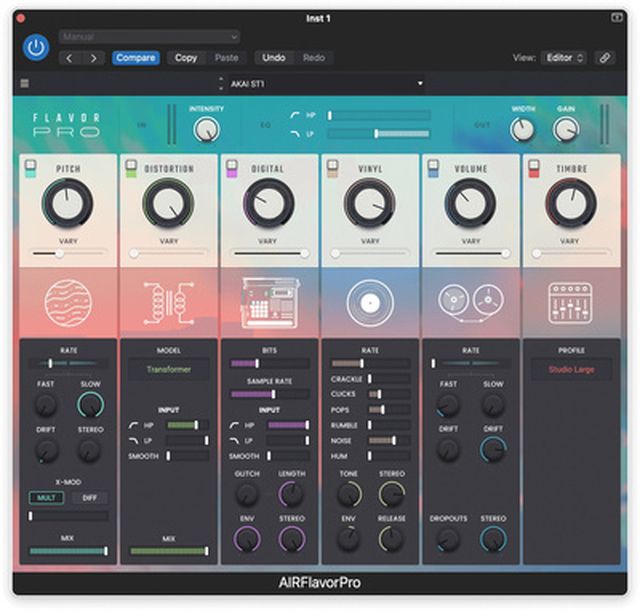Open the View Editor dropdown

[564, 58]
